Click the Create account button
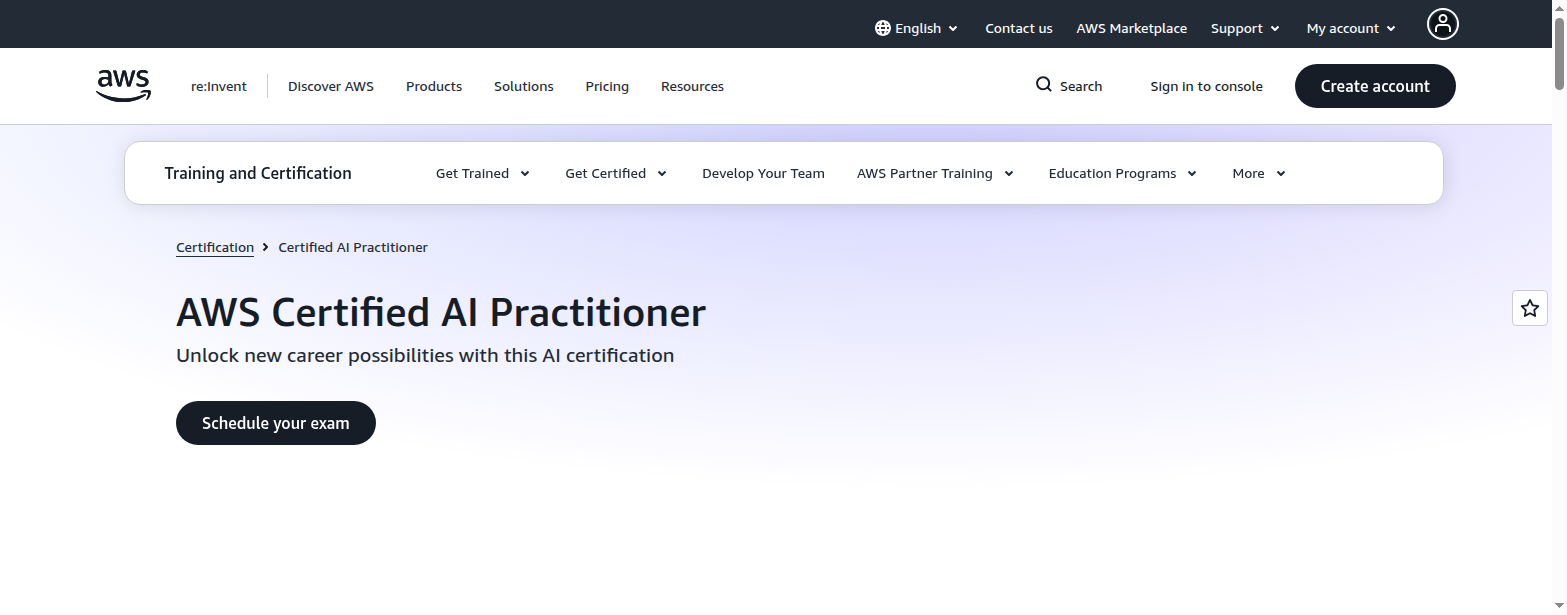This screenshot has width=1567, height=615. 1375,86
